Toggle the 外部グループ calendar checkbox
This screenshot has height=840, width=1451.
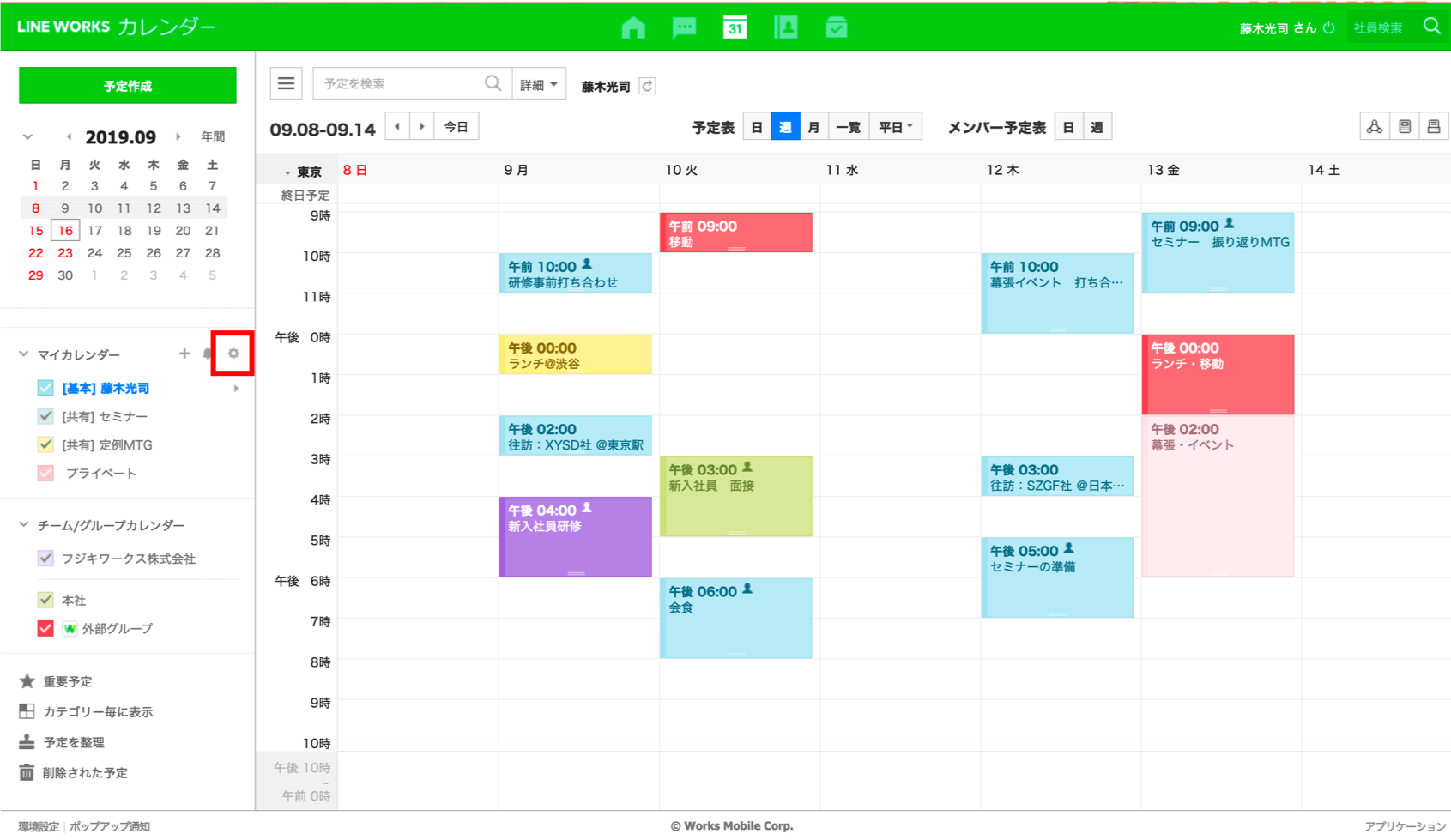(45, 628)
